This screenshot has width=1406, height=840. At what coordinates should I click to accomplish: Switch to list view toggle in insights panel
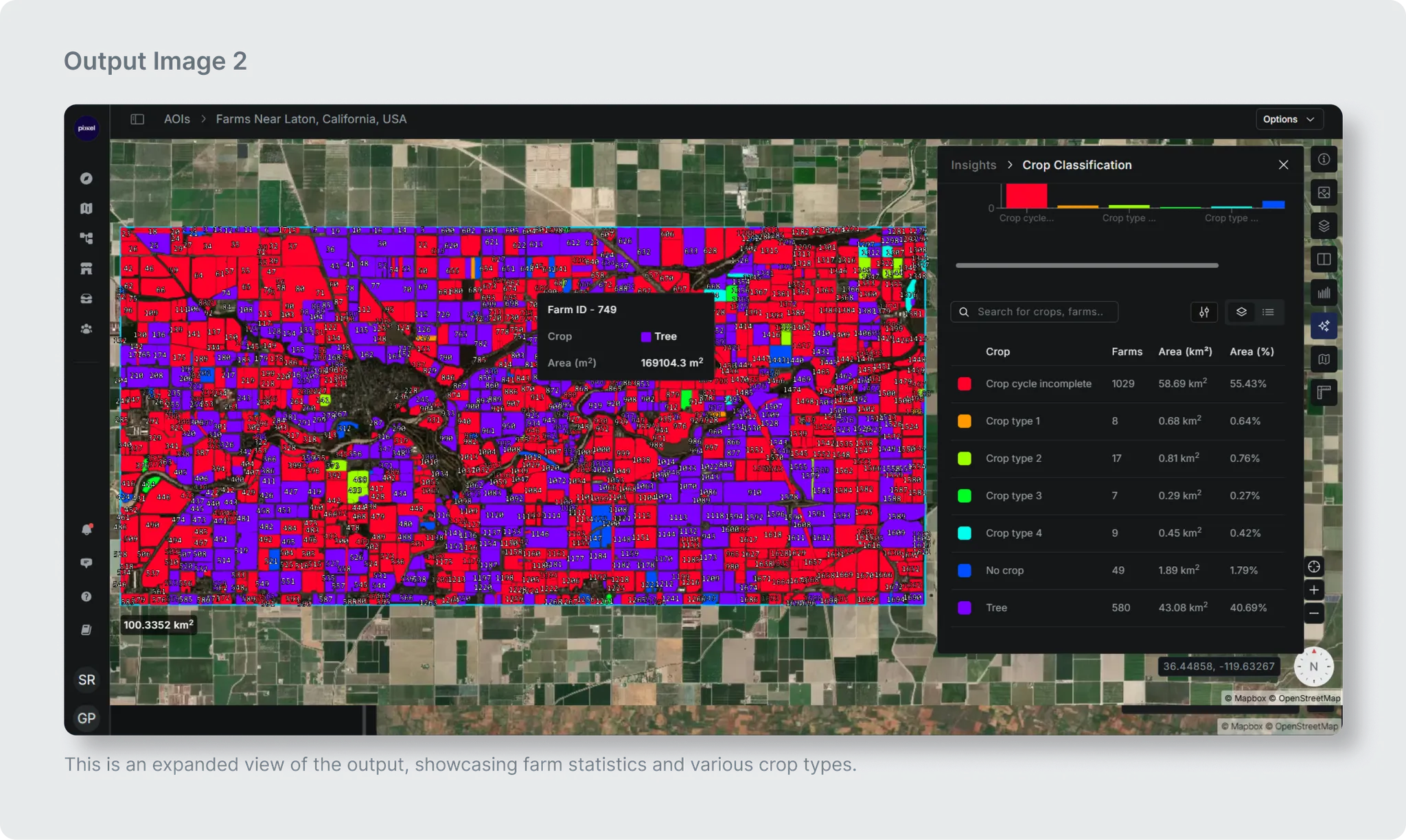pyautogui.click(x=1268, y=312)
